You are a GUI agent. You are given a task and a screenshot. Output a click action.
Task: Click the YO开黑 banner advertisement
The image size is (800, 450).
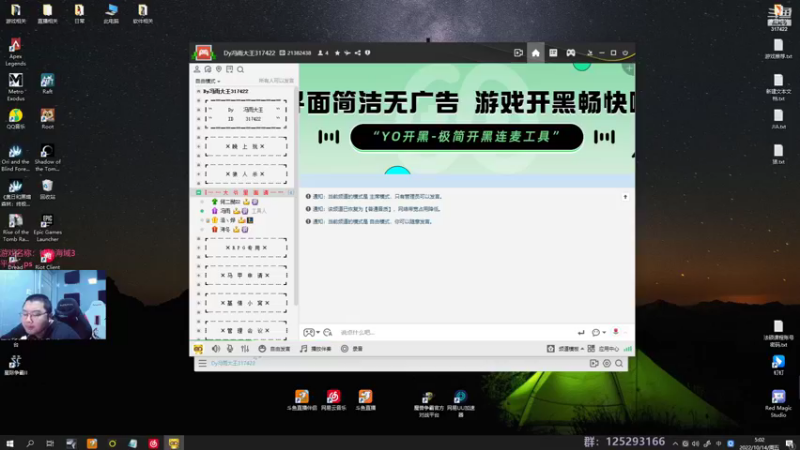(x=467, y=120)
